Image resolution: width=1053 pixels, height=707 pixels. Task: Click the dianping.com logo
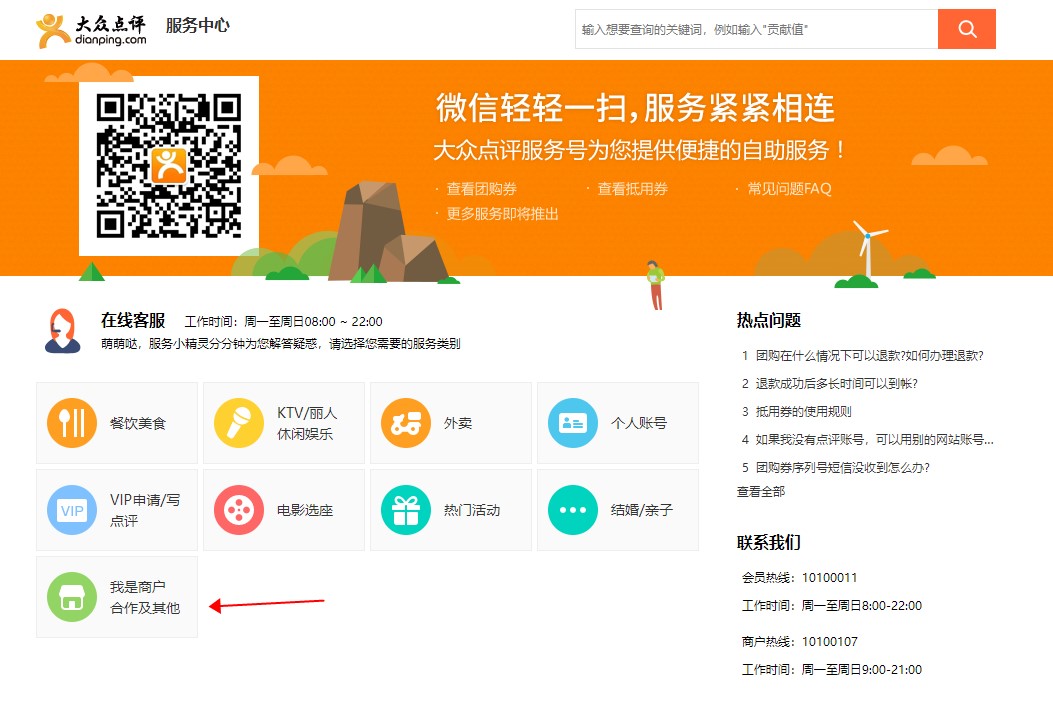92,30
